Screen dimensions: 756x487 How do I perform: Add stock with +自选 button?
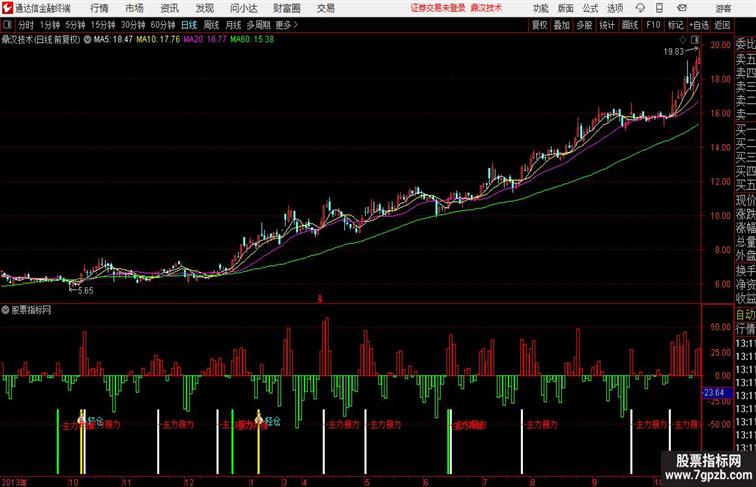tap(699, 25)
